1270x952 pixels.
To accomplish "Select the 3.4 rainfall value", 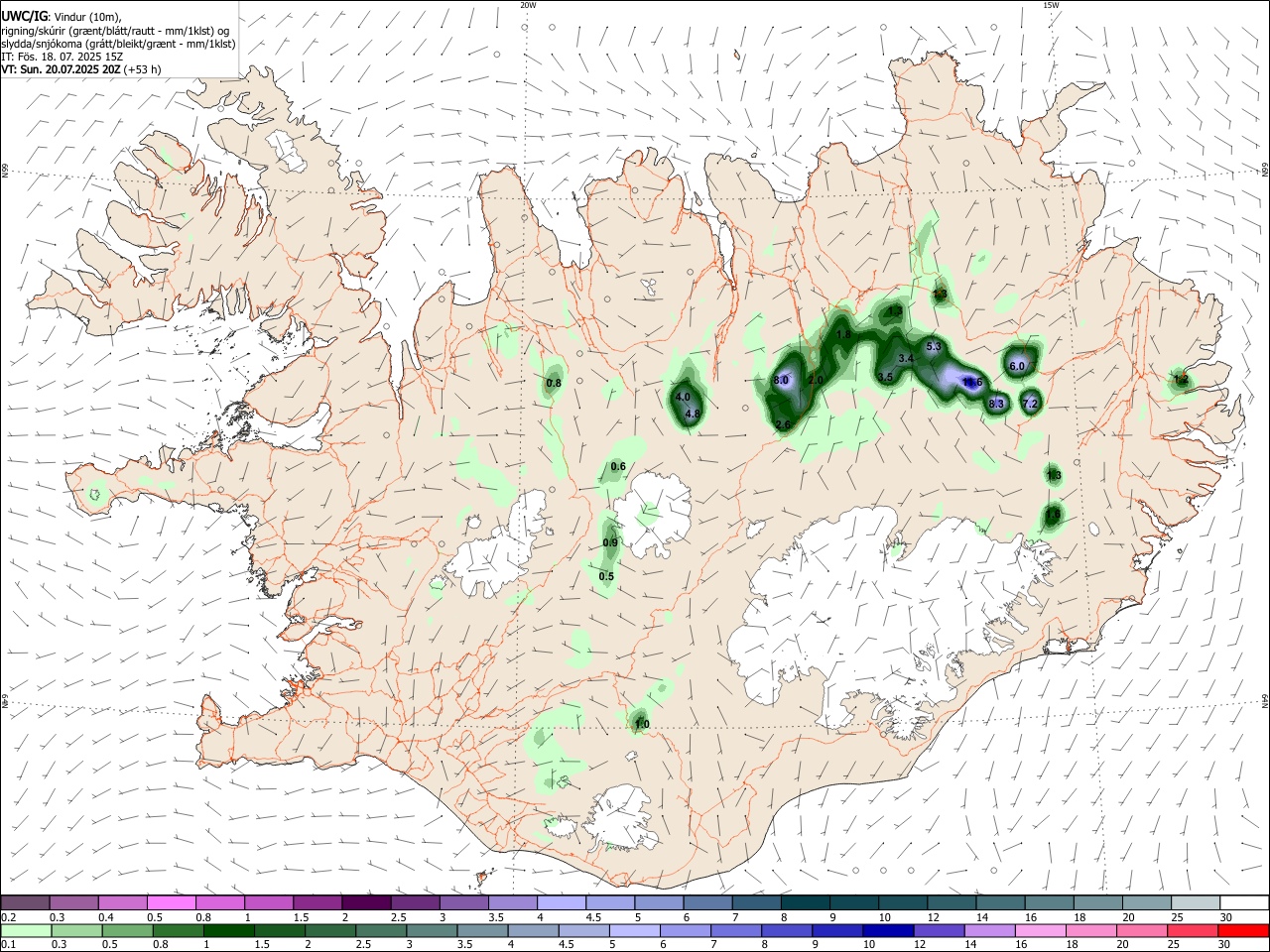I will [906, 358].
